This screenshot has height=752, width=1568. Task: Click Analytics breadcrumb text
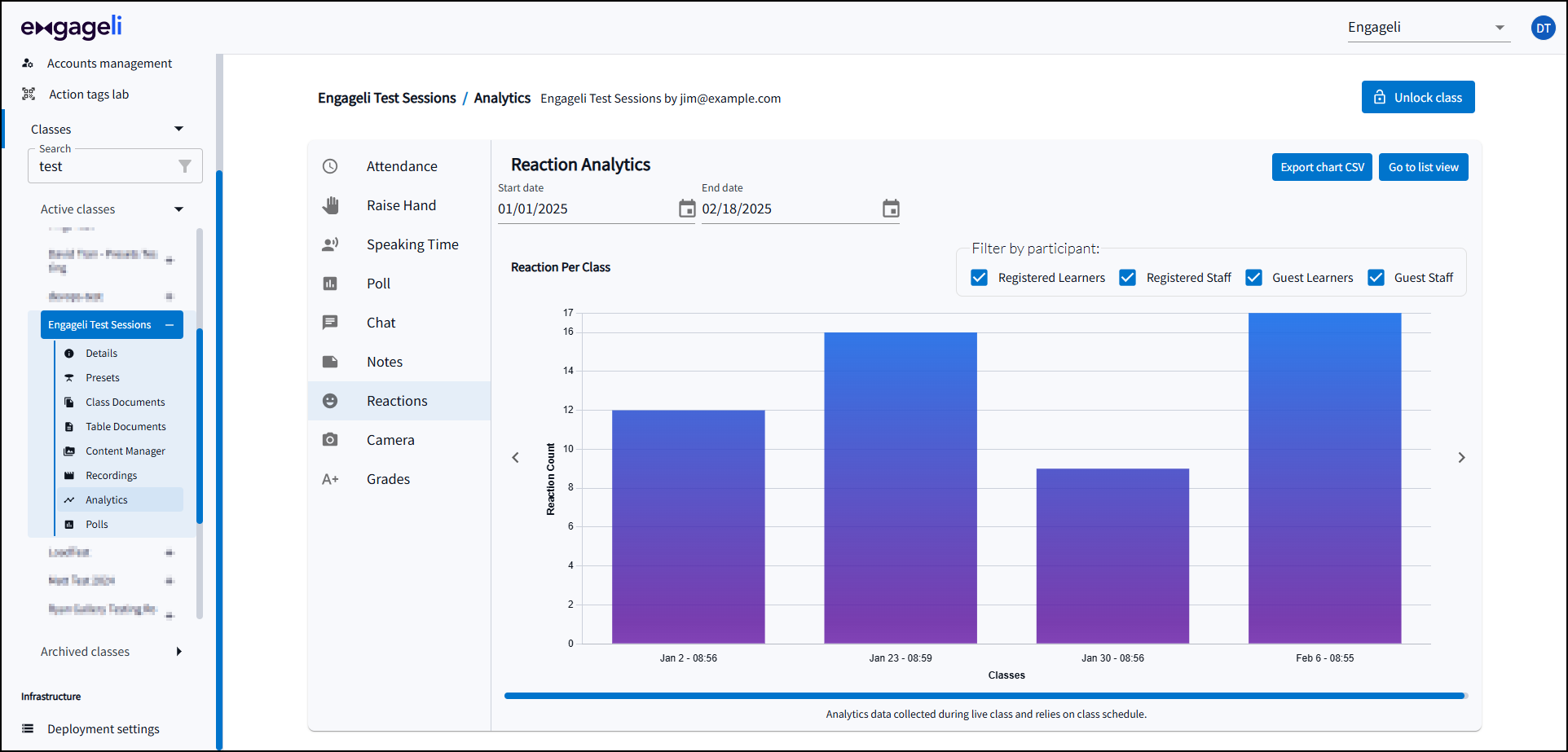pos(502,98)
